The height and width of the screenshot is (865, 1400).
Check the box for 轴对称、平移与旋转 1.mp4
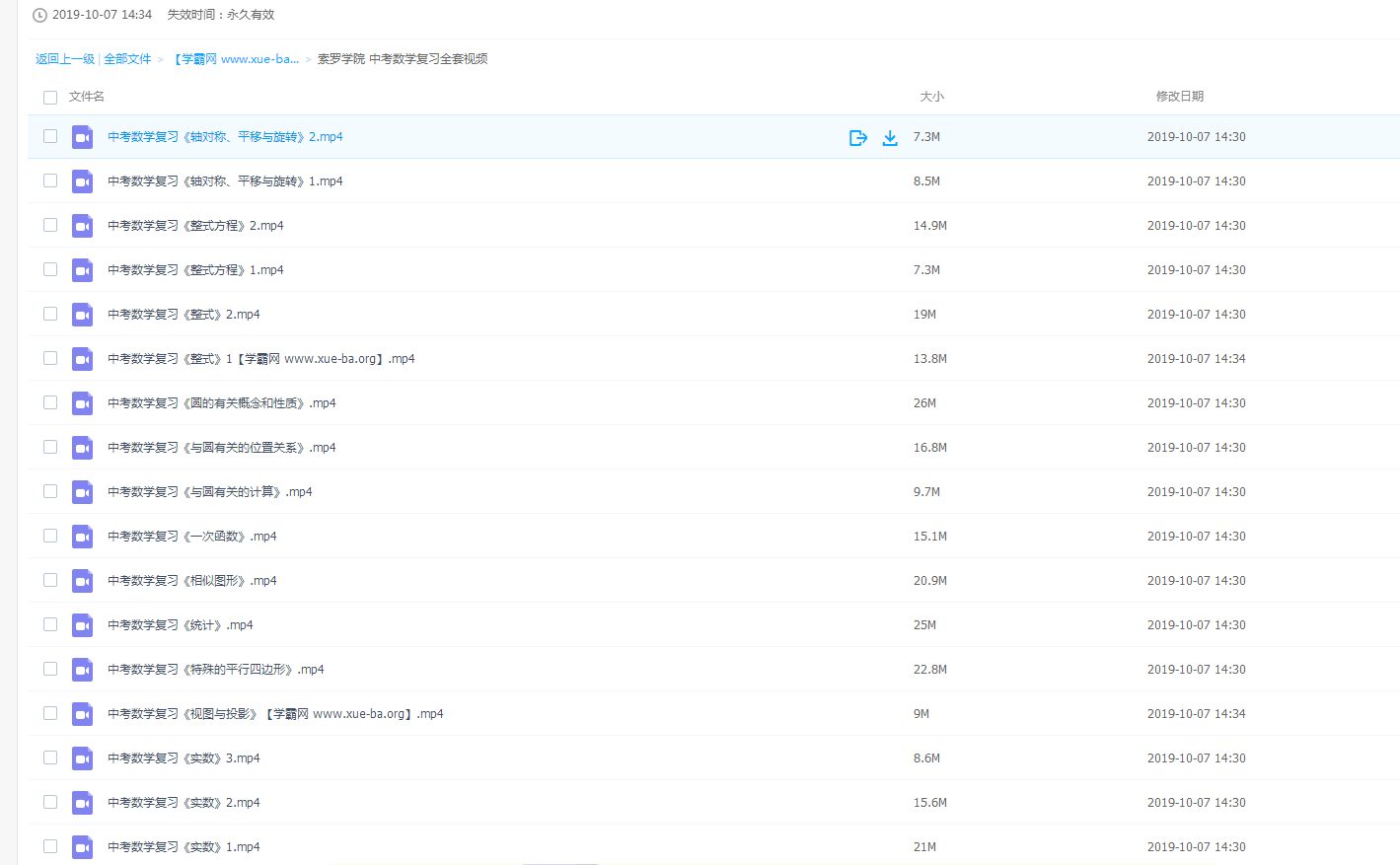pyautogui.click(x=50, y=180)
